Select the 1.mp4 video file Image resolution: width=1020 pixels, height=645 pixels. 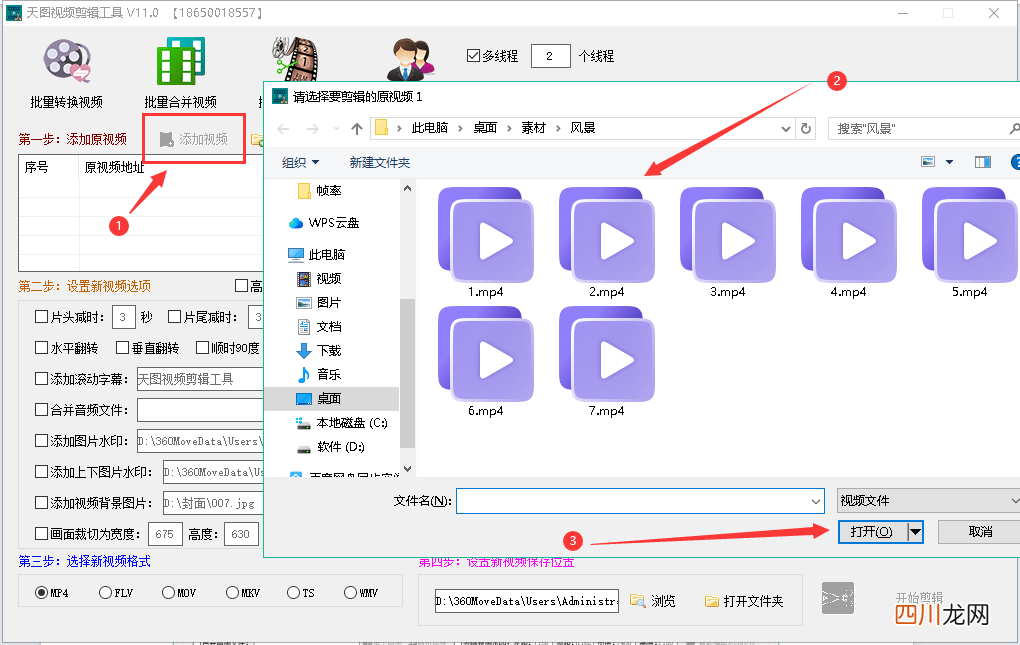[x=485, y=243]
